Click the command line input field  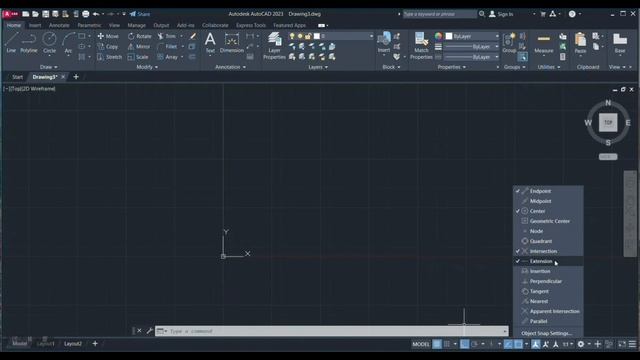point(332,331)
